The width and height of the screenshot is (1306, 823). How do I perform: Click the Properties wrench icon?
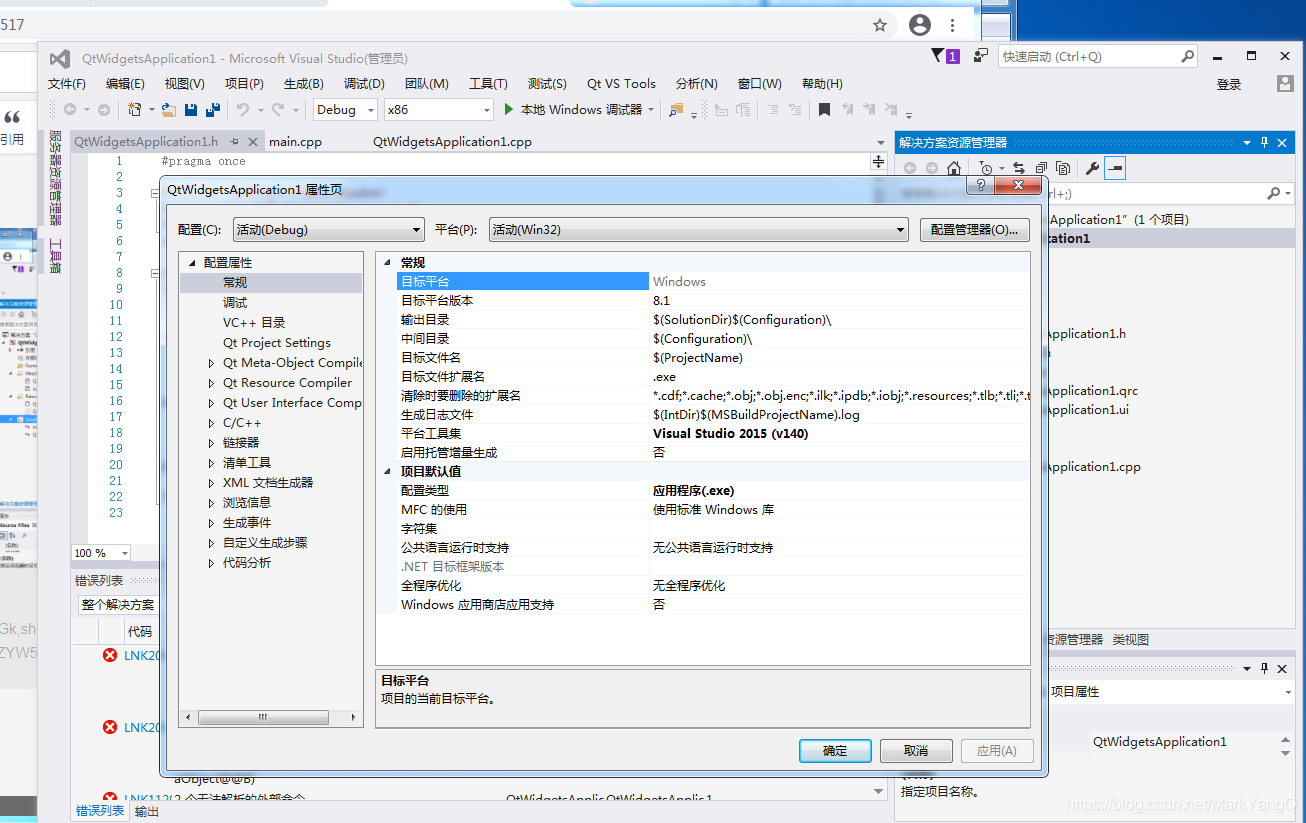[1092, 168]
